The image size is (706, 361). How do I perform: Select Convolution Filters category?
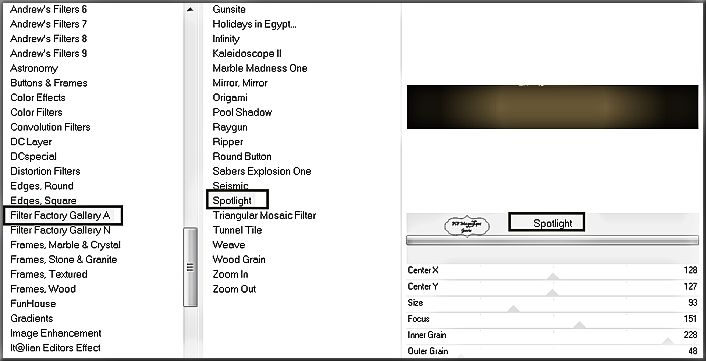(50, 127)
